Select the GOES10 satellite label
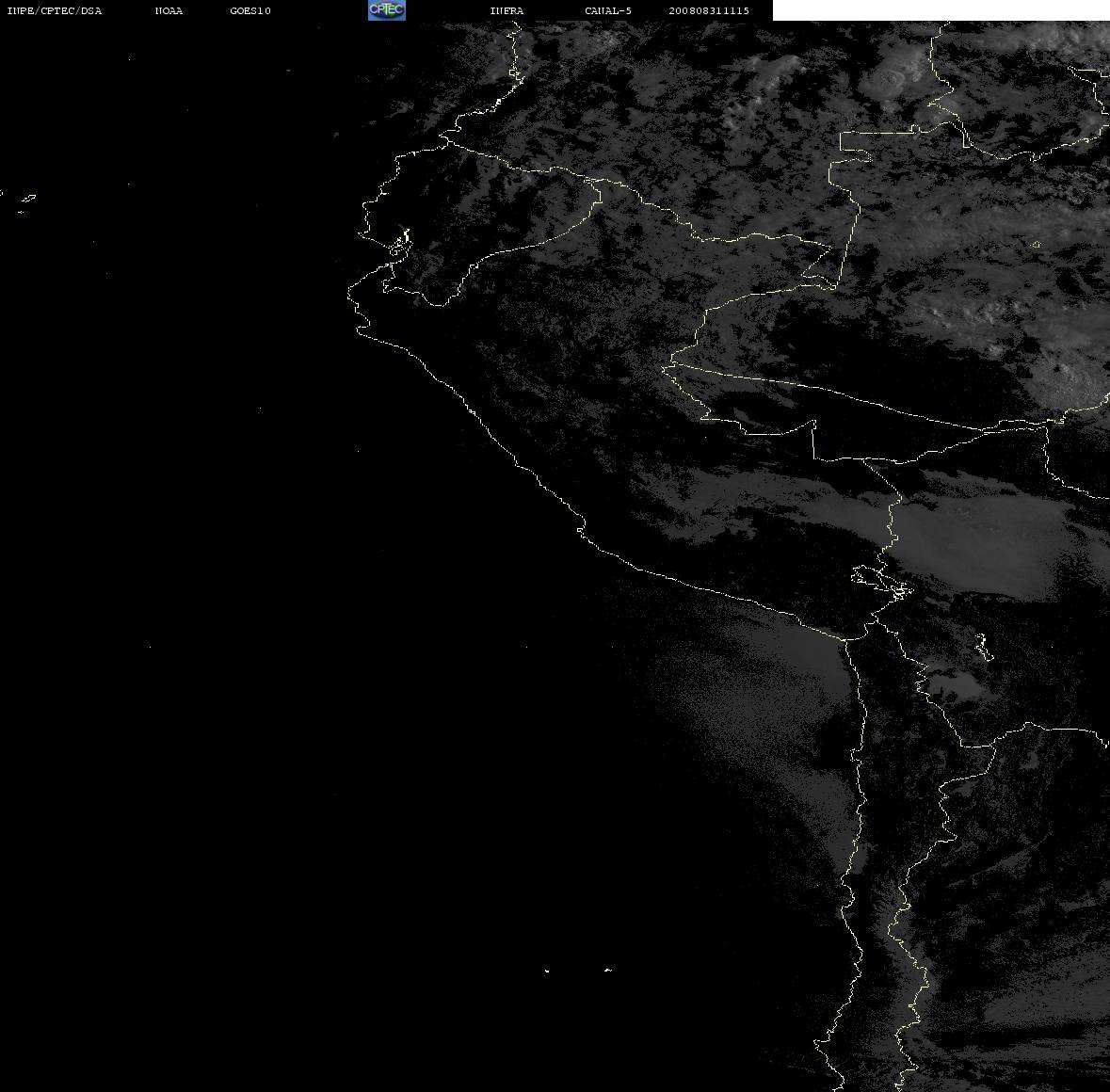Image resolution: width=1110 pixels, height=1092 pixels. (x=250, y=10)
